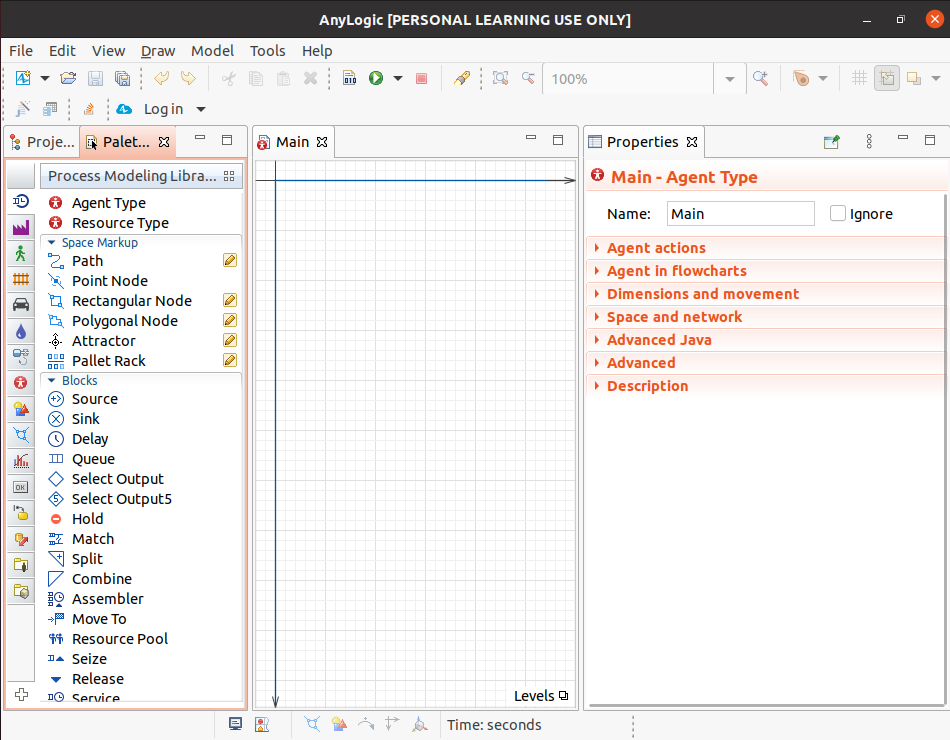Open the Fluid Library palette
This screenshot has height=740, width=950.
pos(20,331)
